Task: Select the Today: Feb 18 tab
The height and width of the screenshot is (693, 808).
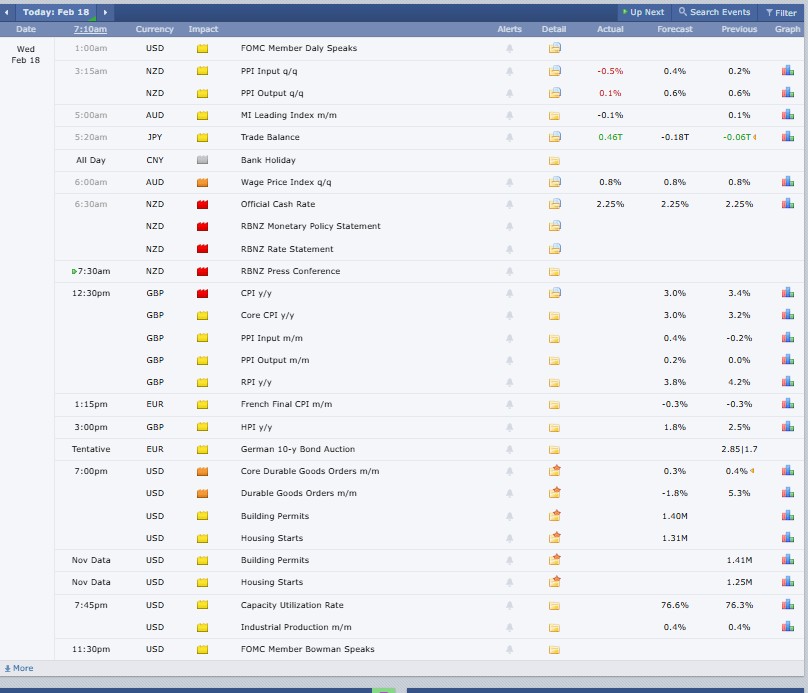Action: 55,11
